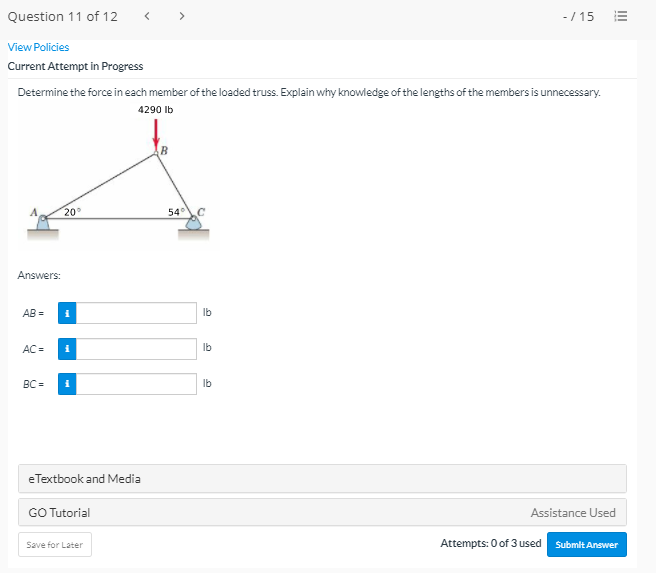Click the 'Assistance Used' label
The width and height of the screenshot is (656, 573).
click(x=573, y=513)
